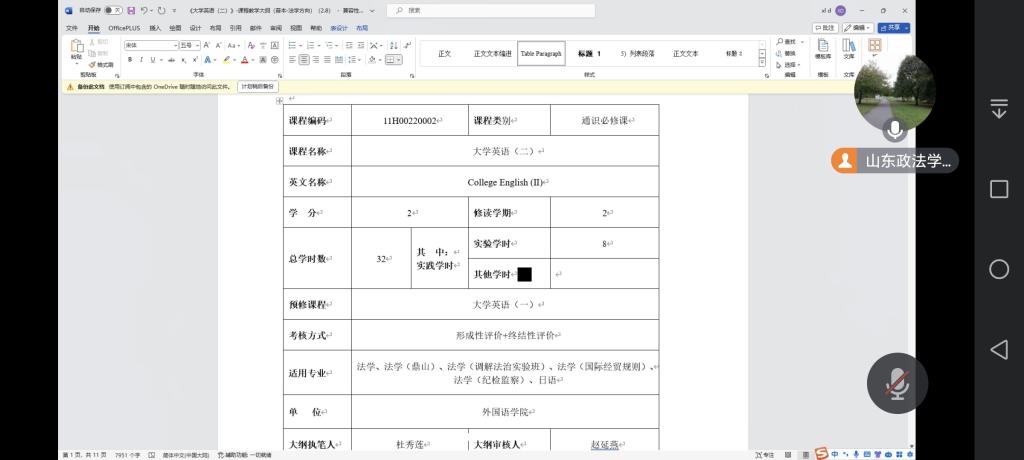The image size is (1024, 460).
Task: Toggle Italic formatting
Action: (140, 60)
